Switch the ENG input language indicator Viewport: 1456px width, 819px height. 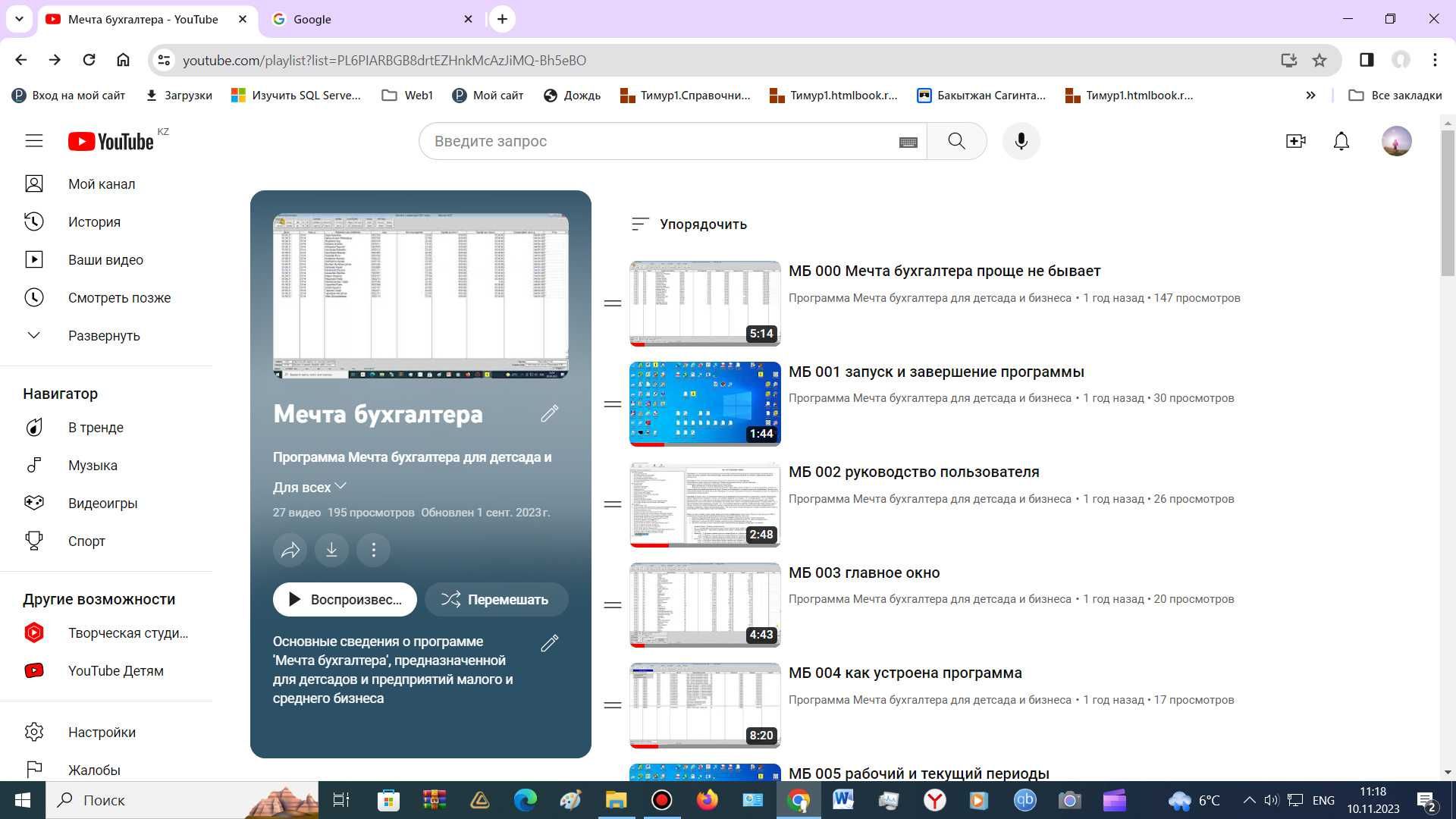pyautogui.click(x=1323, y=800)
